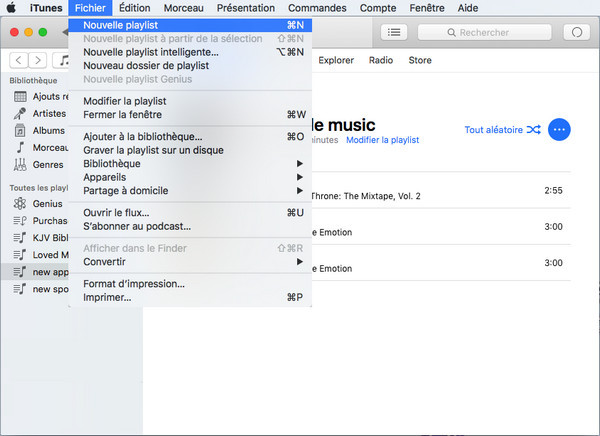This screenshot has width=600, height=436.
Task: Open Artistes in sidebar
Action: [x=39, y=114]
